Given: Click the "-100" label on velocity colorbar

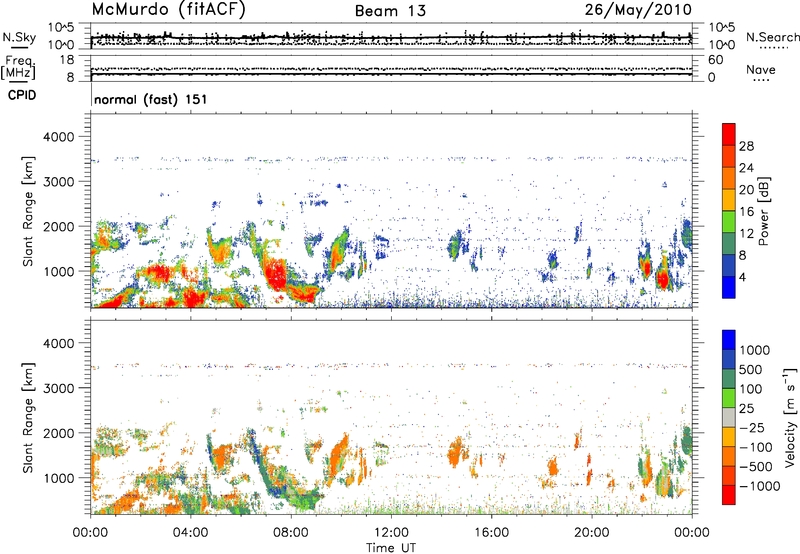Looking at the screenshot, I should [x=754, y=447].
